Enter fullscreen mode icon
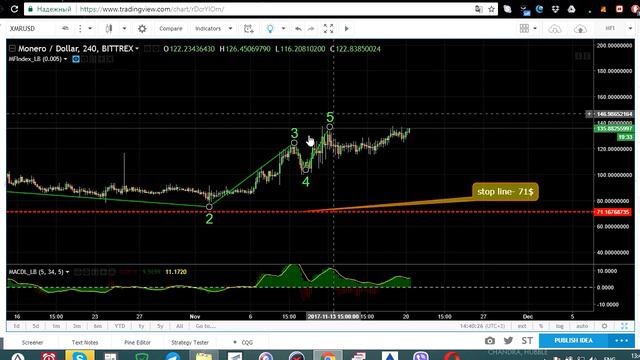 coord(329,28)
